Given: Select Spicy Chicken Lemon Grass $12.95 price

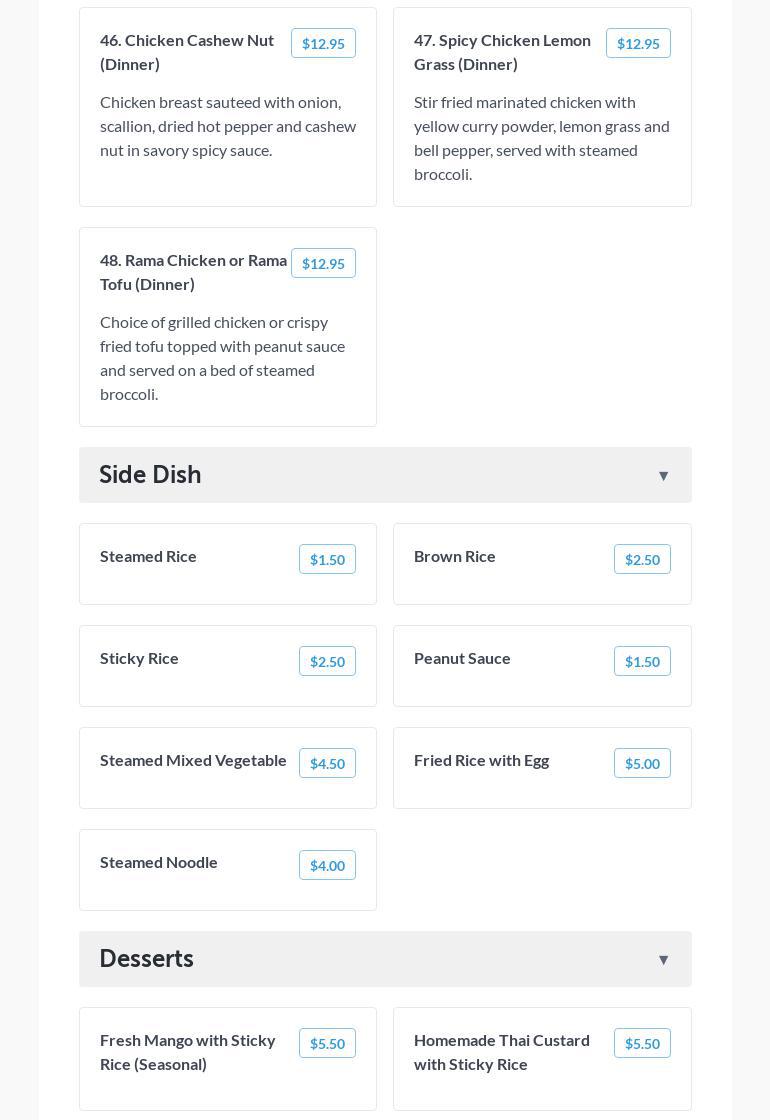Looking at the screenshot, I should click(x=638, y=44).
